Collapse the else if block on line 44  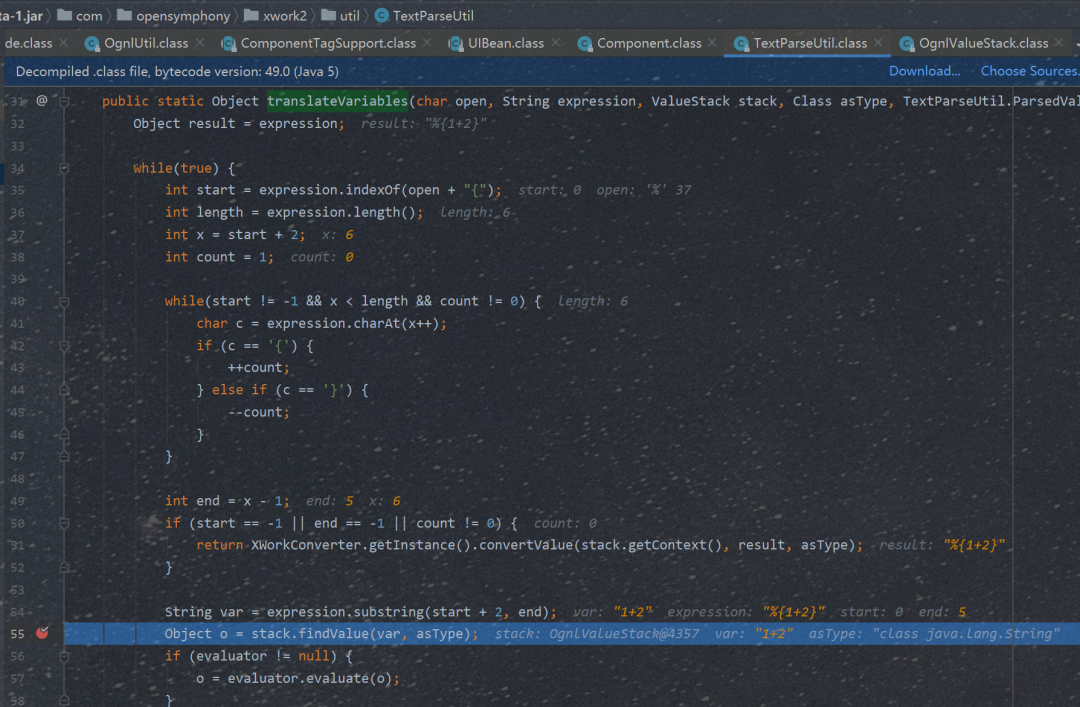coord(64,390)
